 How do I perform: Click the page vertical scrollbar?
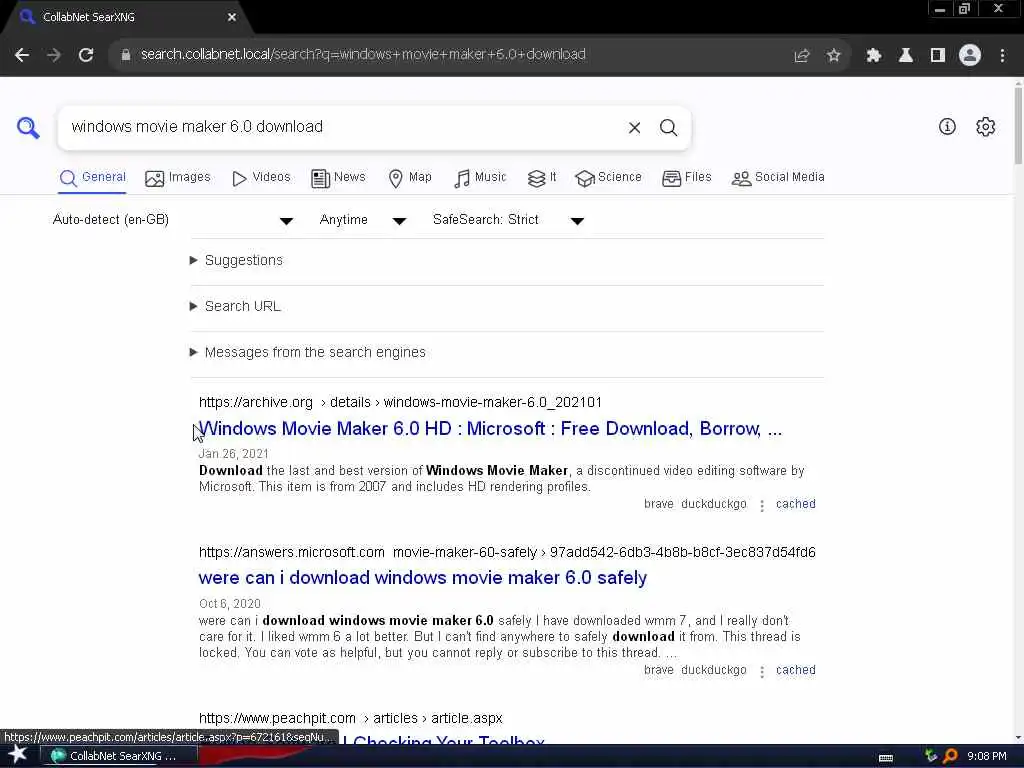[1017, 123]
